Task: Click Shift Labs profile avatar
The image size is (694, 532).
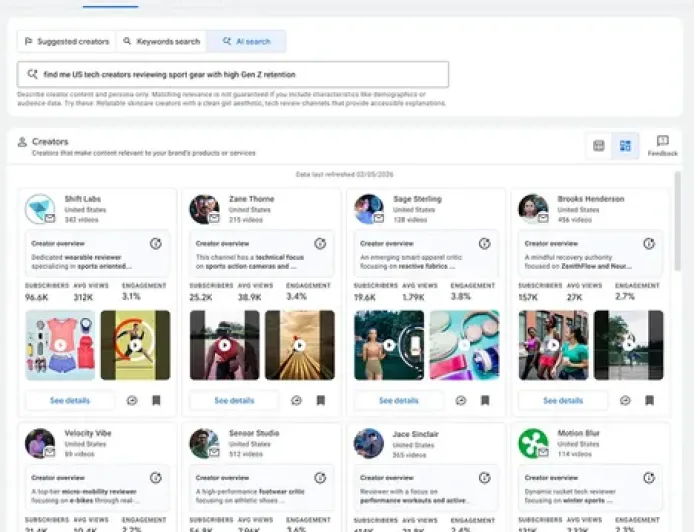Action: coord(40,209)
